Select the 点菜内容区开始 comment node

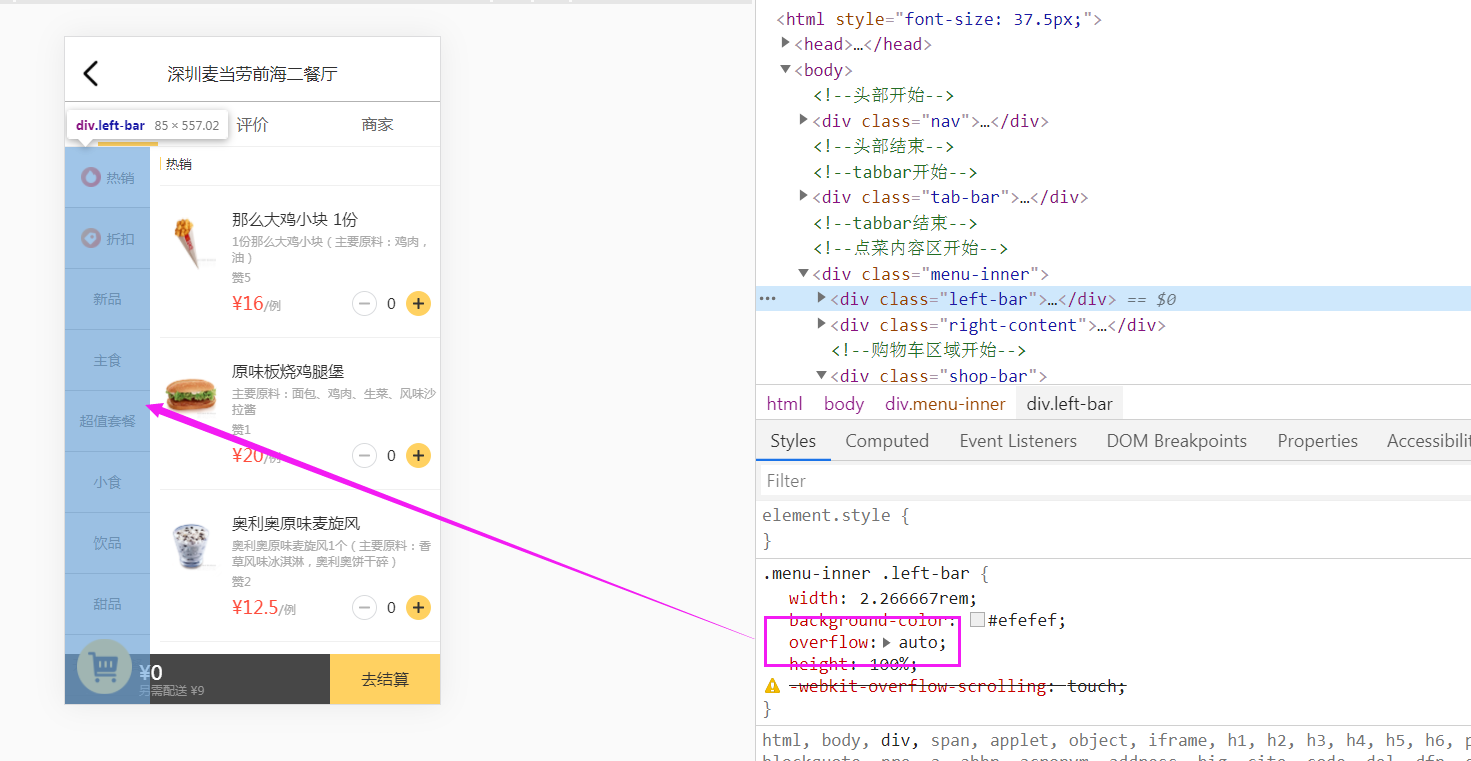911,248
